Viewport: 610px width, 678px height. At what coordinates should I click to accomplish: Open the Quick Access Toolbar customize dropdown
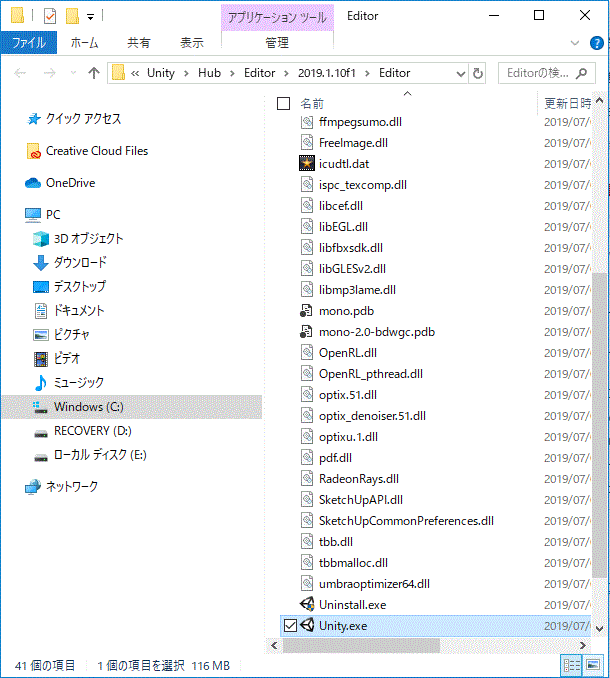tap(91, 16)
